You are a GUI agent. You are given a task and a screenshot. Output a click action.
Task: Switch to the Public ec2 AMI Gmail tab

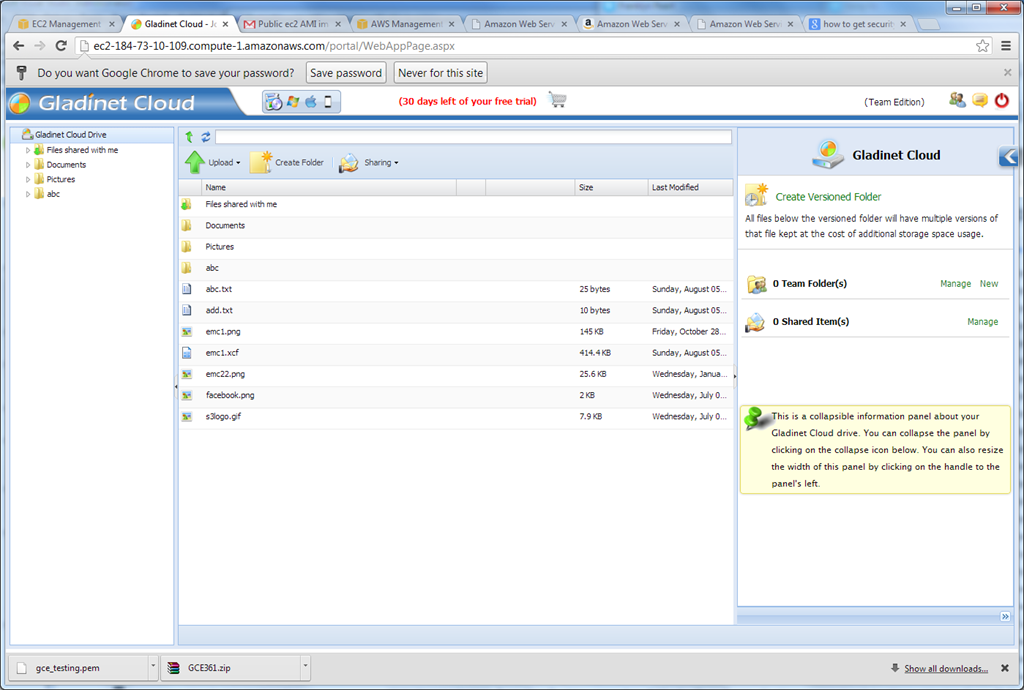(293, 24)
